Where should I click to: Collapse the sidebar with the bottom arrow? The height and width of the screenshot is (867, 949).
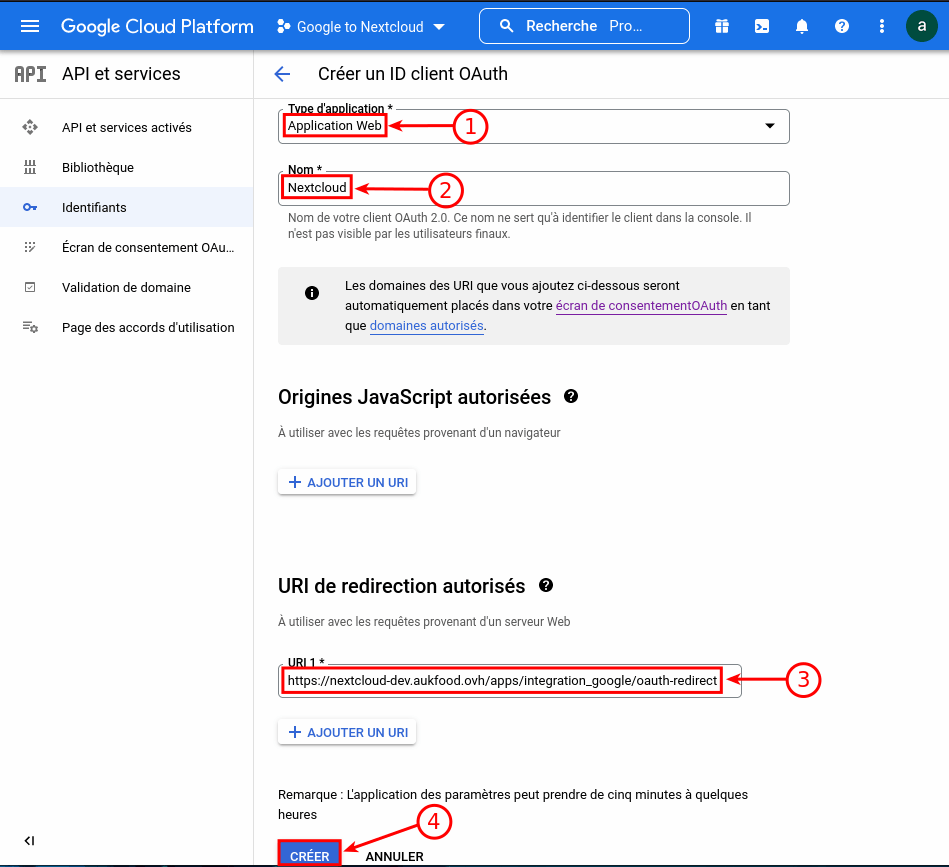tap(29, 840)
